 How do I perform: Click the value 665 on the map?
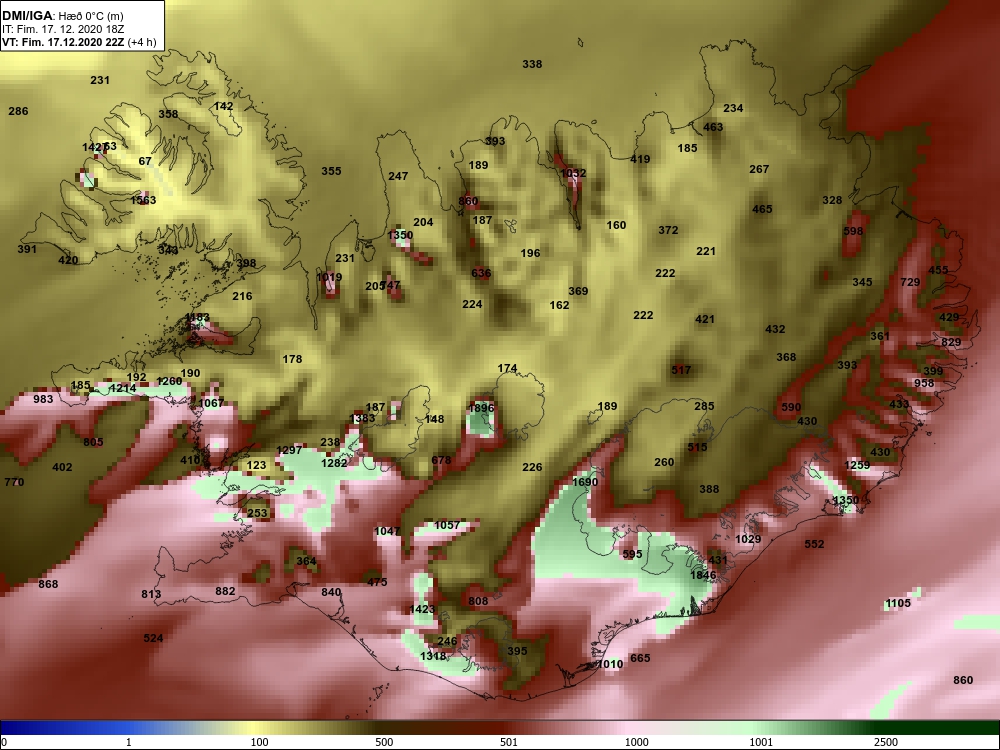tap(640, 658)
